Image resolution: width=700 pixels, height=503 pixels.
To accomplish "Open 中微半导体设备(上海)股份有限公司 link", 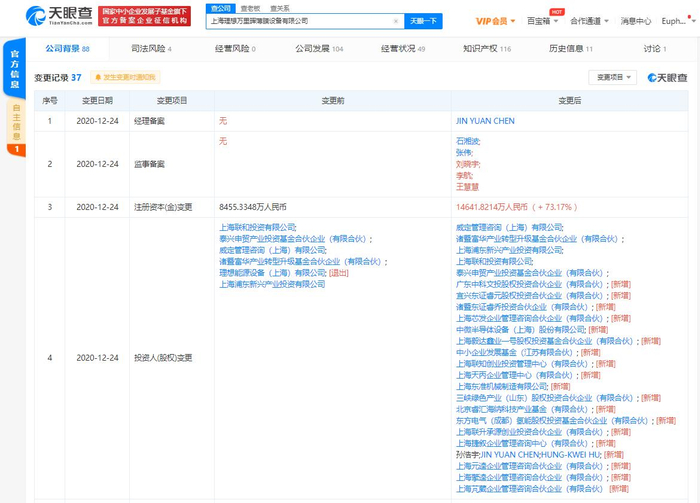I will tap(520, 330).
